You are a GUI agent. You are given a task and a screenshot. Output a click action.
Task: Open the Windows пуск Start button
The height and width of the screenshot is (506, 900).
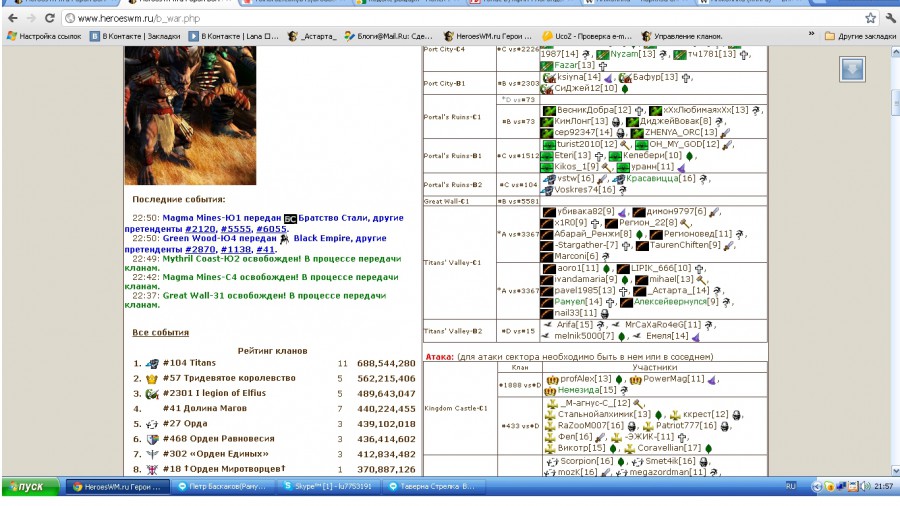(30, 486)
